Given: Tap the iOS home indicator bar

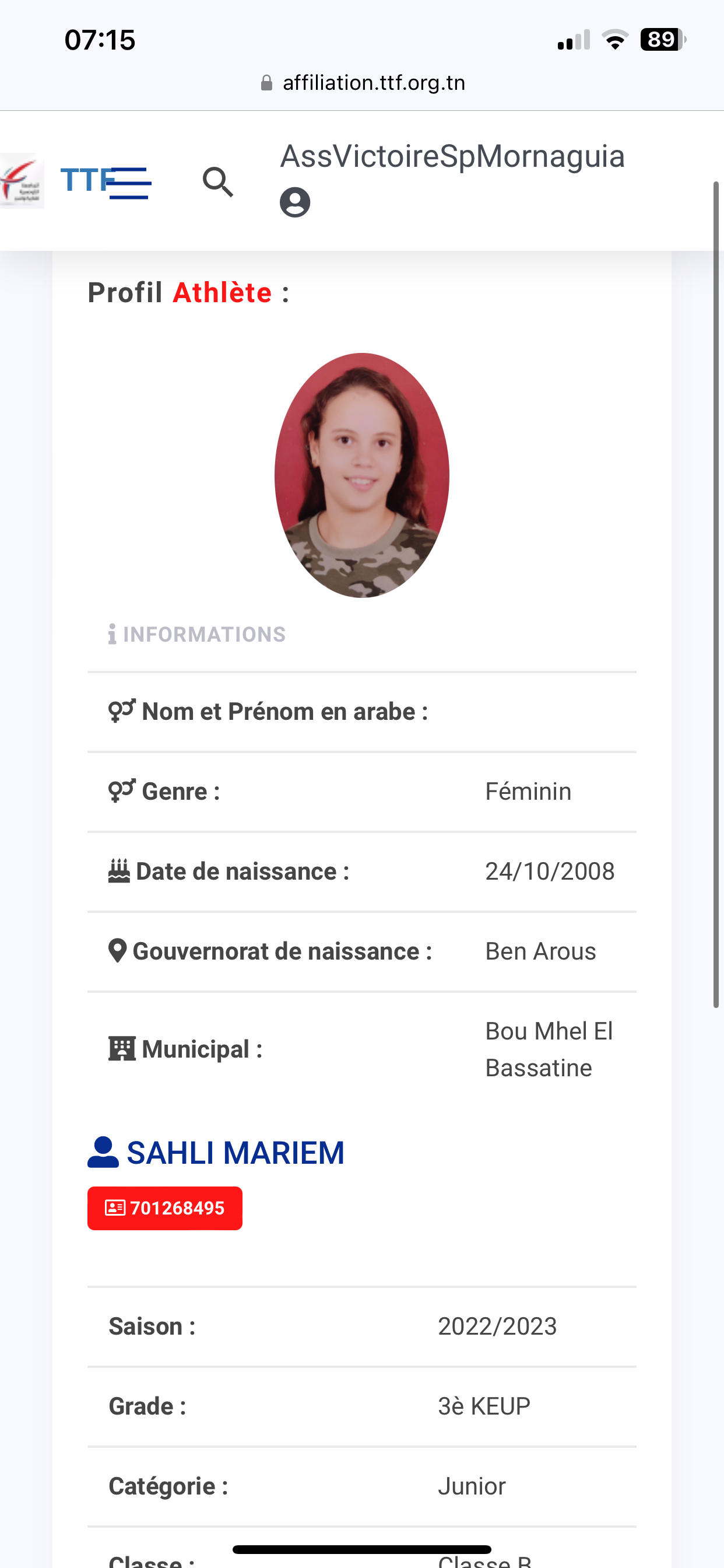Looking at the screenshot, I should point(362,1549).
